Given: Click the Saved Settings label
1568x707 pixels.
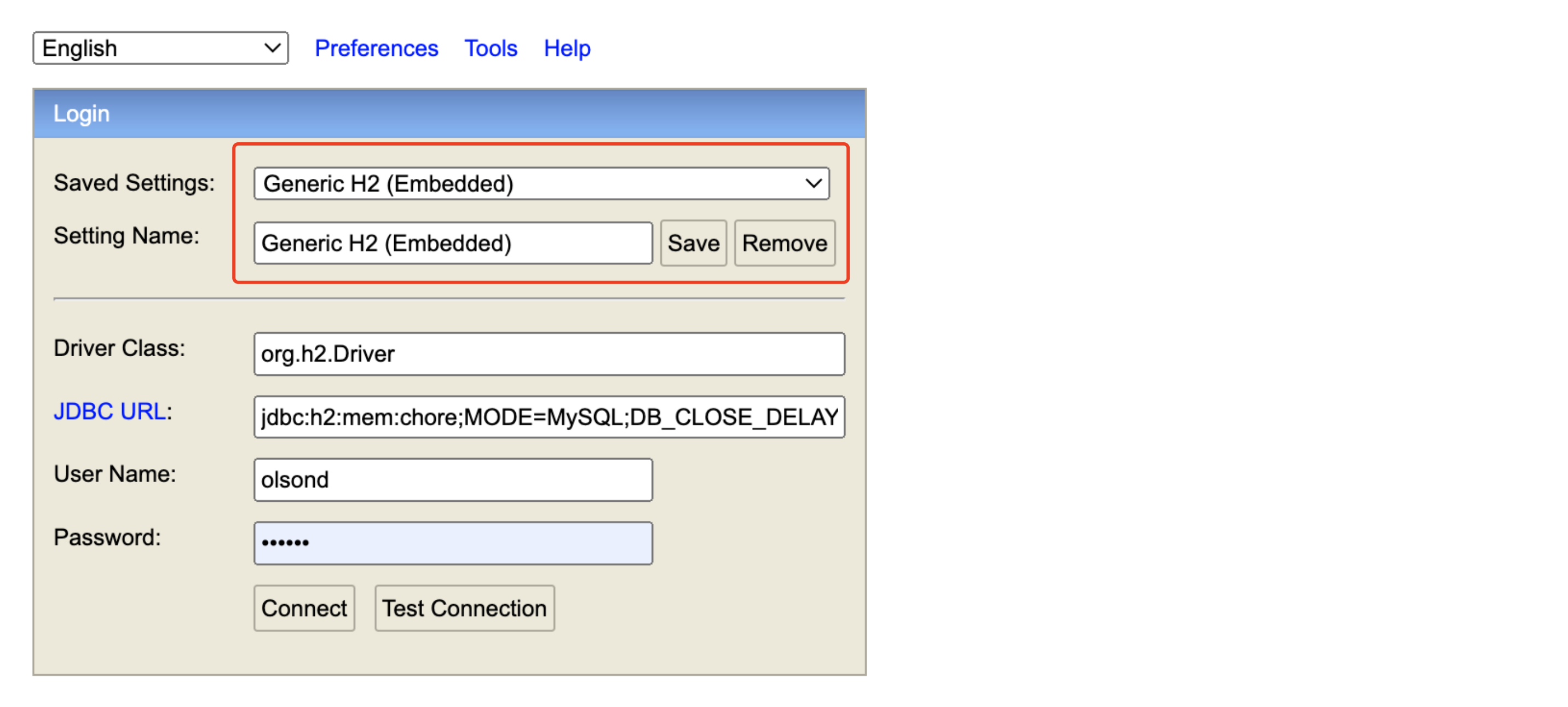Looking at the screenshot, I should click(134, 183).
